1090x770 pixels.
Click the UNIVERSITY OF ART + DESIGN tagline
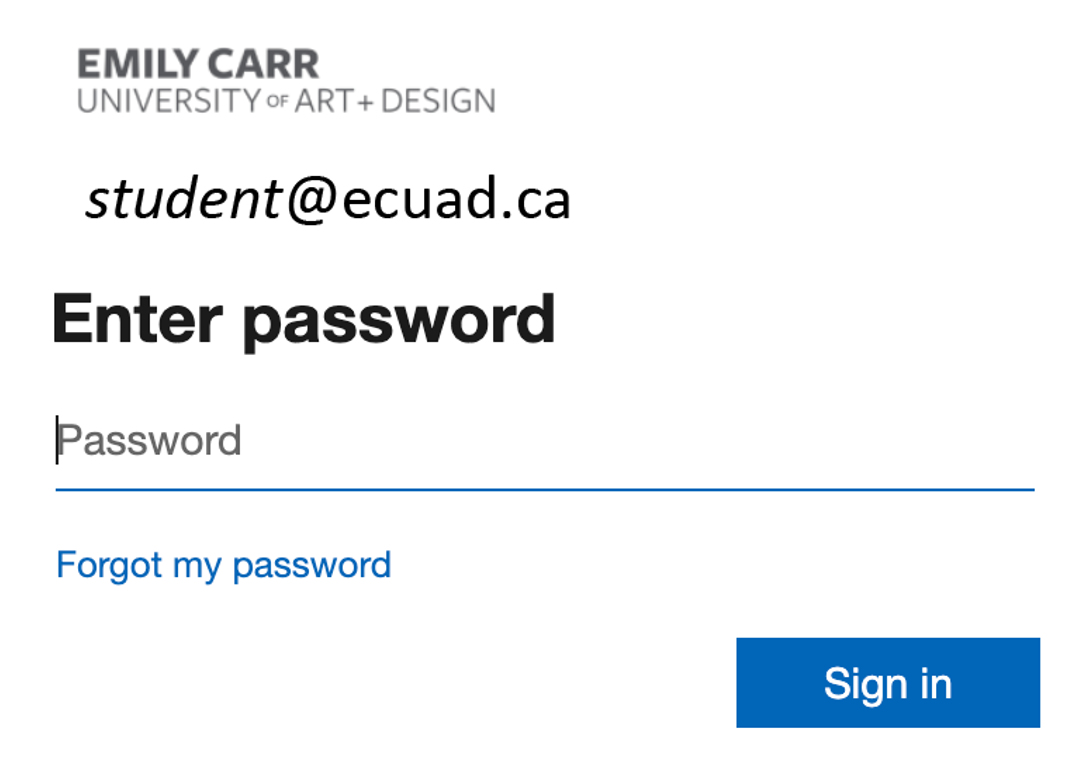click(286, 101)
